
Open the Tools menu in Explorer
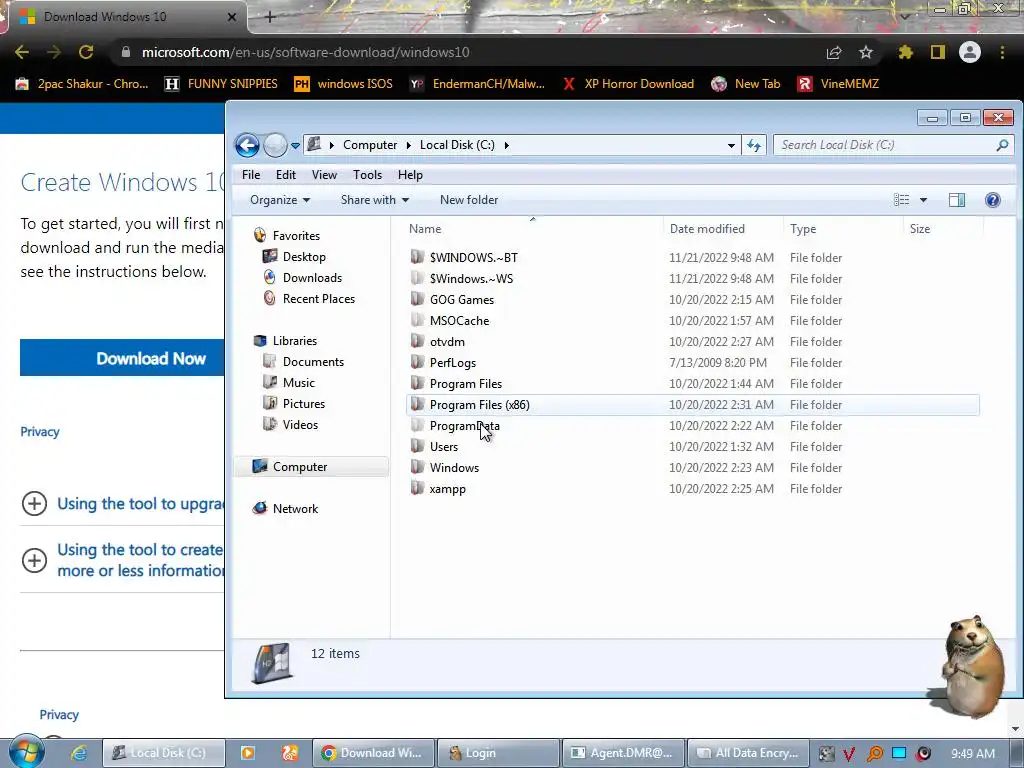367,175
